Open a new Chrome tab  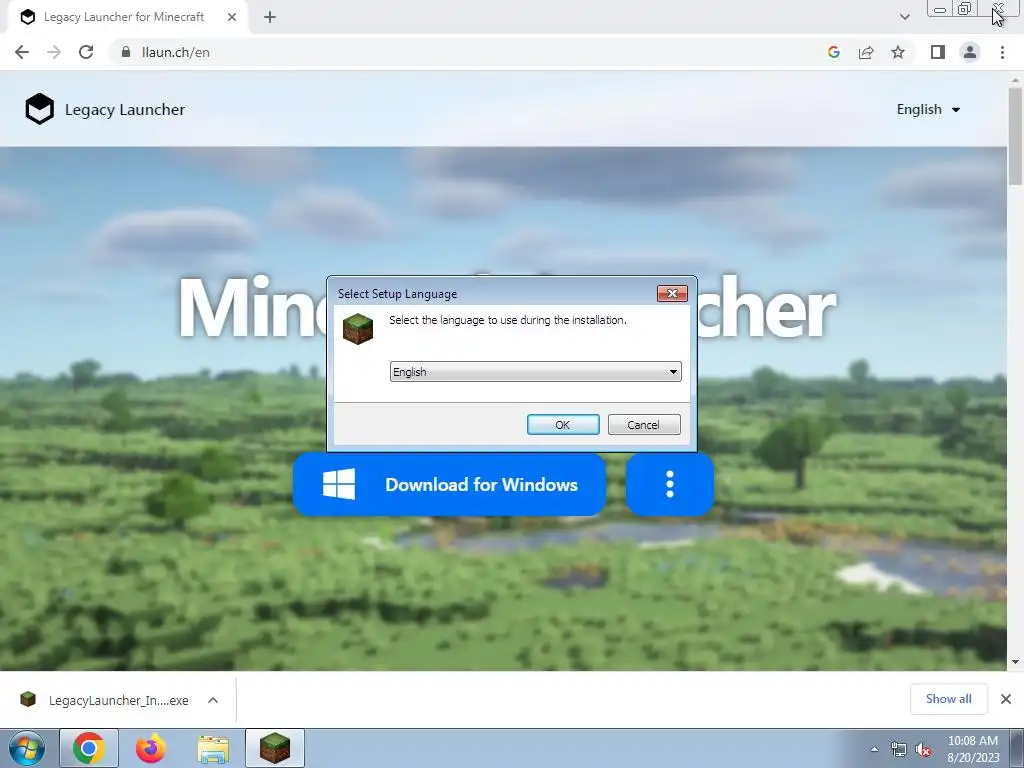coord(270,17)
